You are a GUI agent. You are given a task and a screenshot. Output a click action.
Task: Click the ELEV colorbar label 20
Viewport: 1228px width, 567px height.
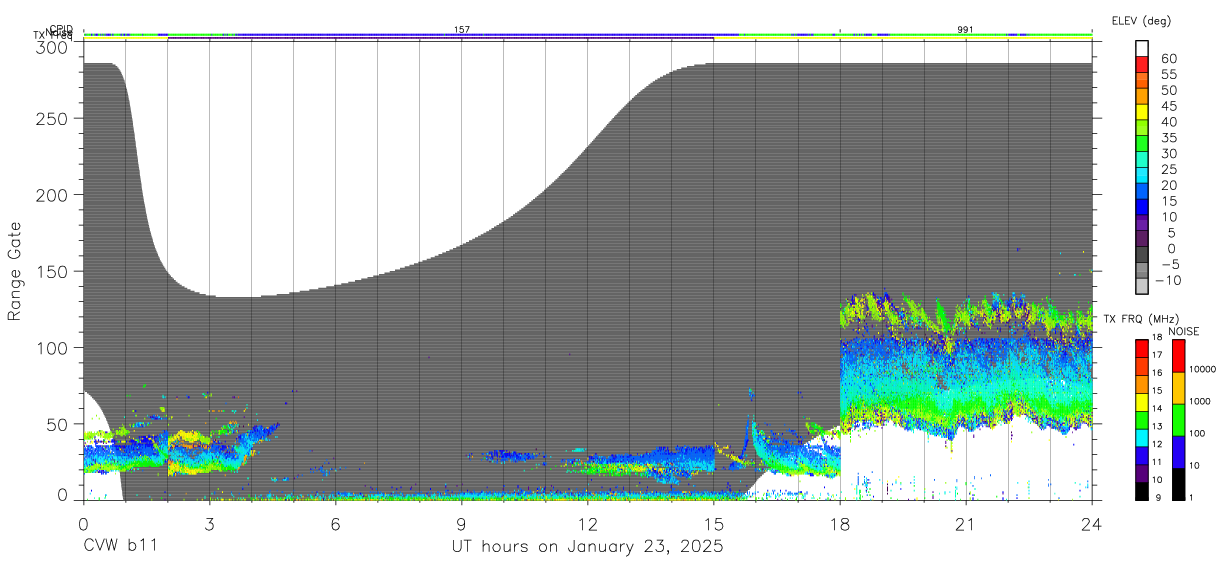(1169, 186)
